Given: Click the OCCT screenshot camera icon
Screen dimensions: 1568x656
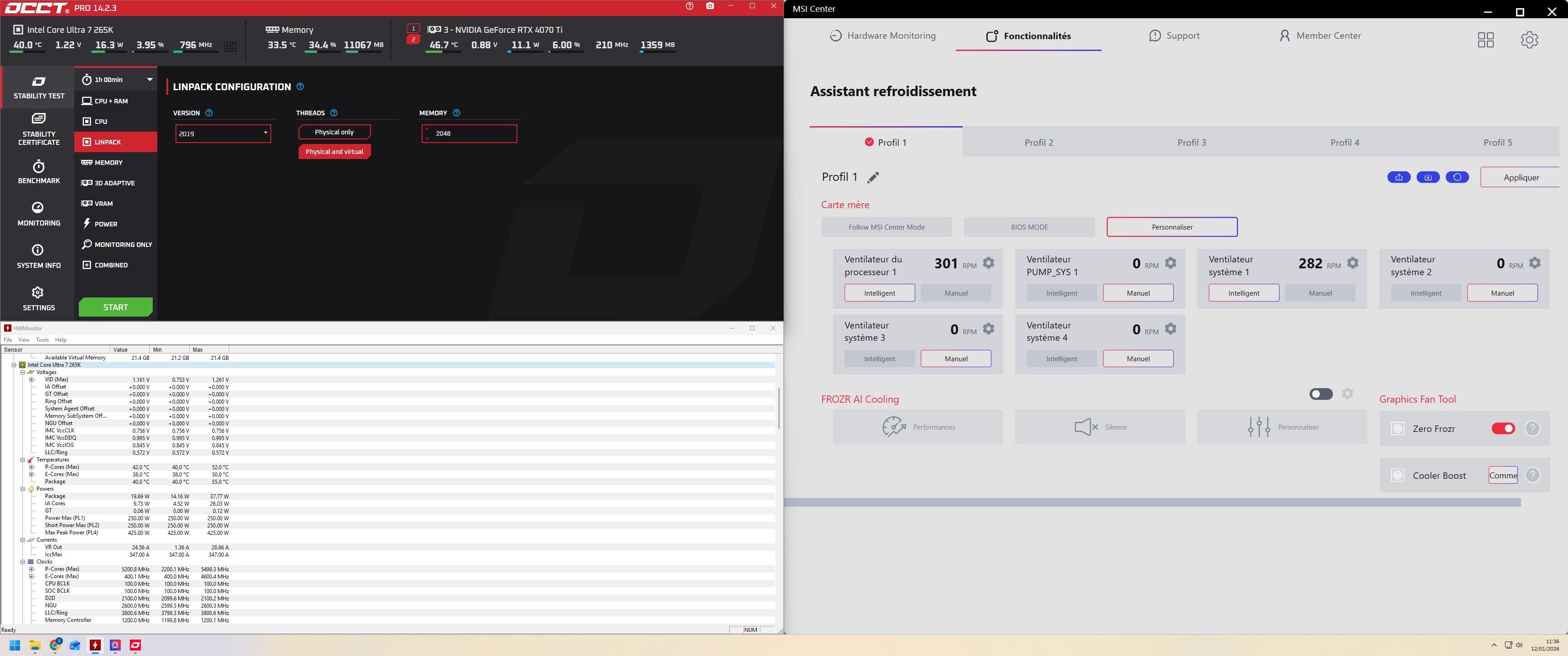Looking at the screenshot, I should (710, 6).
